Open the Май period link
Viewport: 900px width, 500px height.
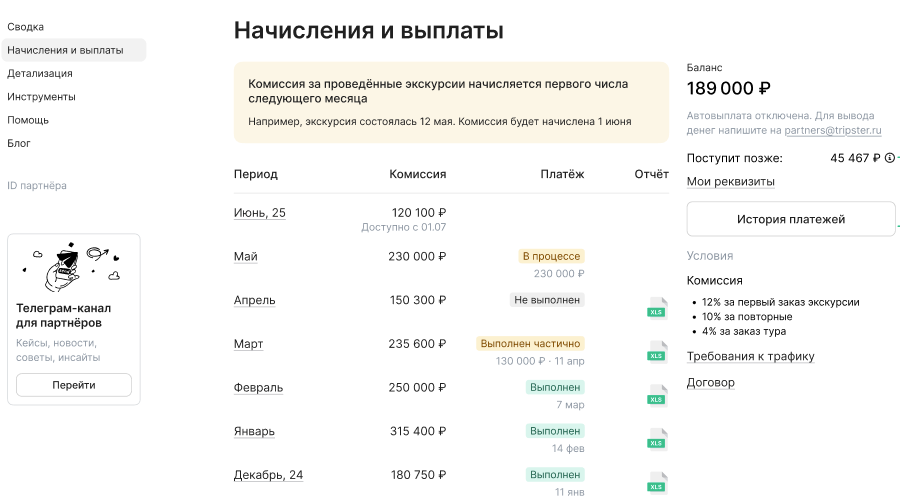pyautogui.click(x=245, y=257)
